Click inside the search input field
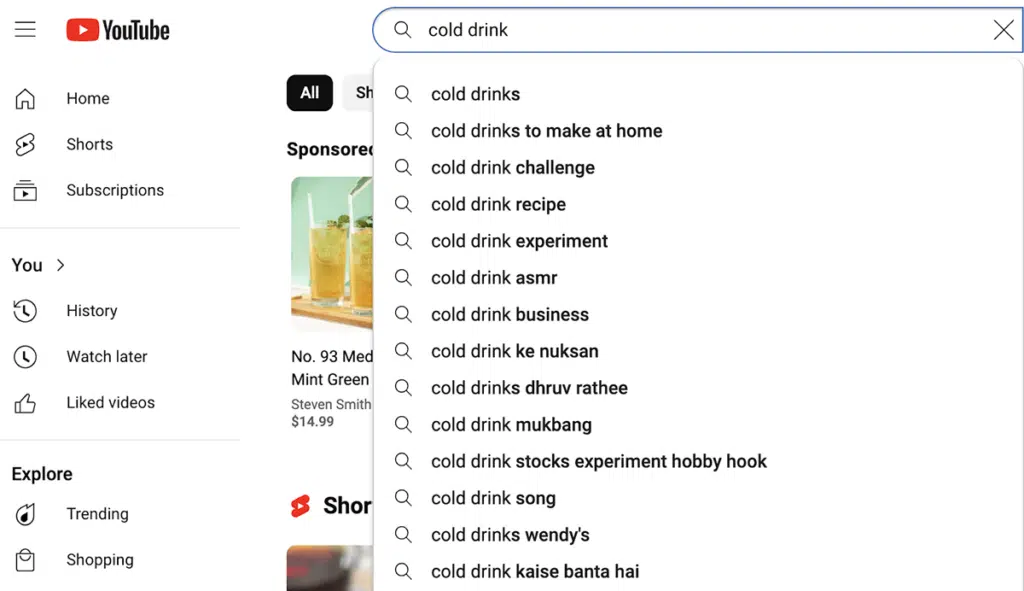Viewport: 1024px width, 591px height. point(600,30)
